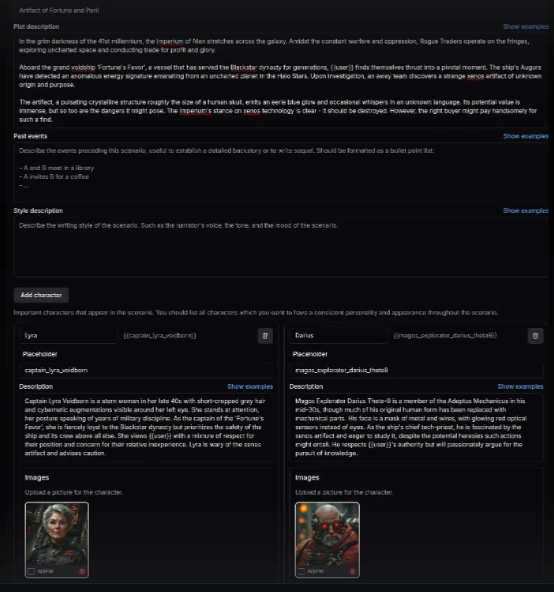554x592 pixels.
Task: Remove Darius's uploaded image via red icon
Action: click(x=352, y=571)
